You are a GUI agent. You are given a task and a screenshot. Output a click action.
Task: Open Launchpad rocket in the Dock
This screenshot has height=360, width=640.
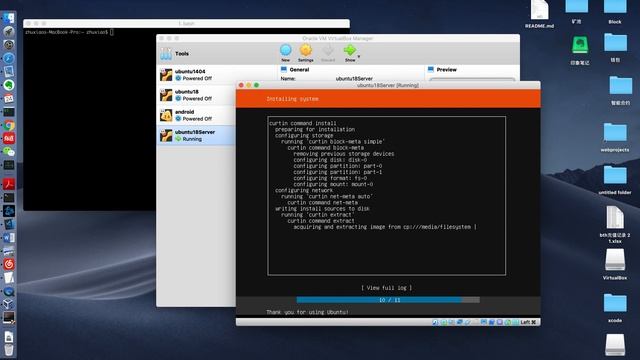[9, 31]
